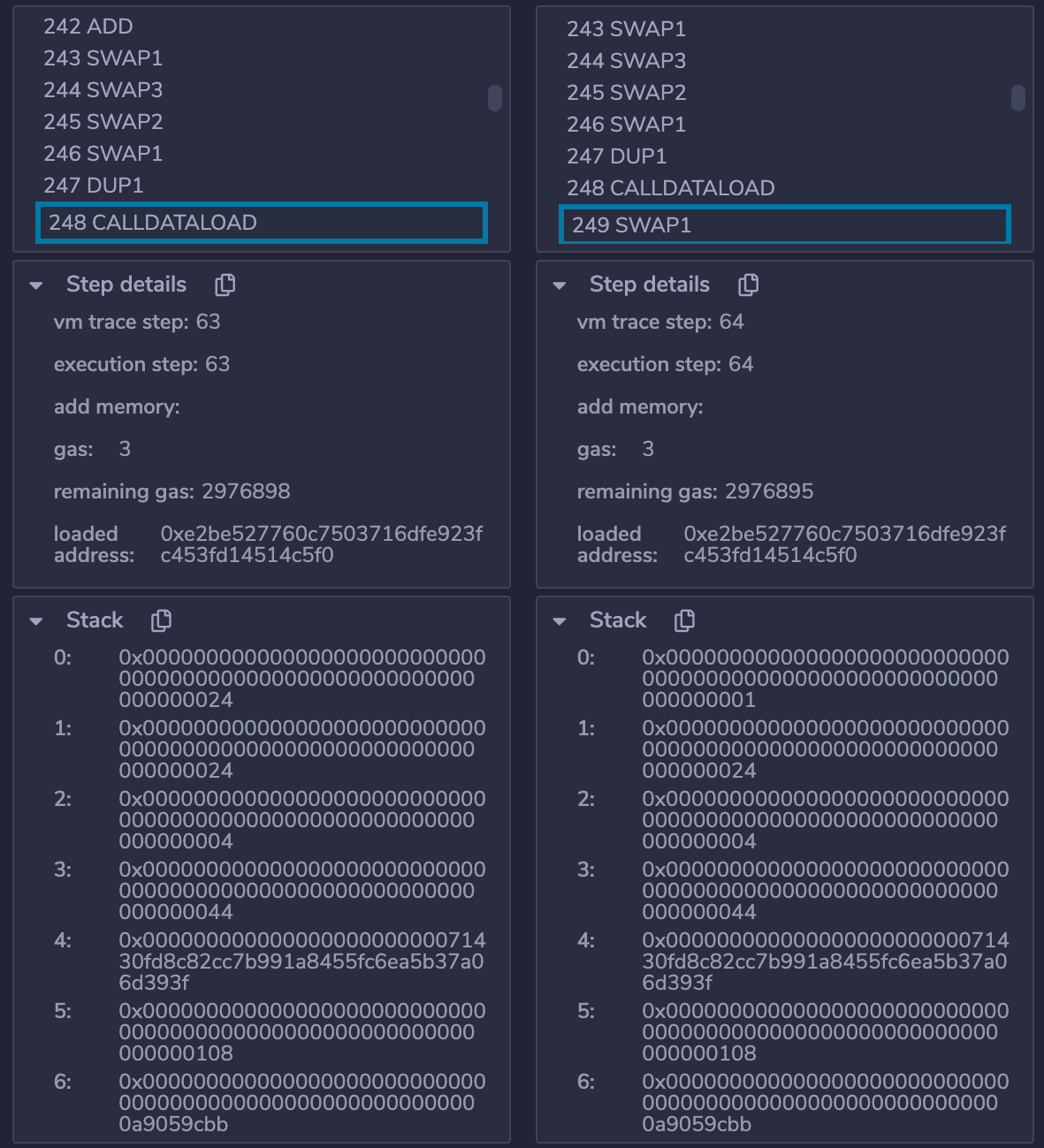Copy the Stack contents in left panel
The width and height of the screenshot is (1044, 1148).
(161, 620)
